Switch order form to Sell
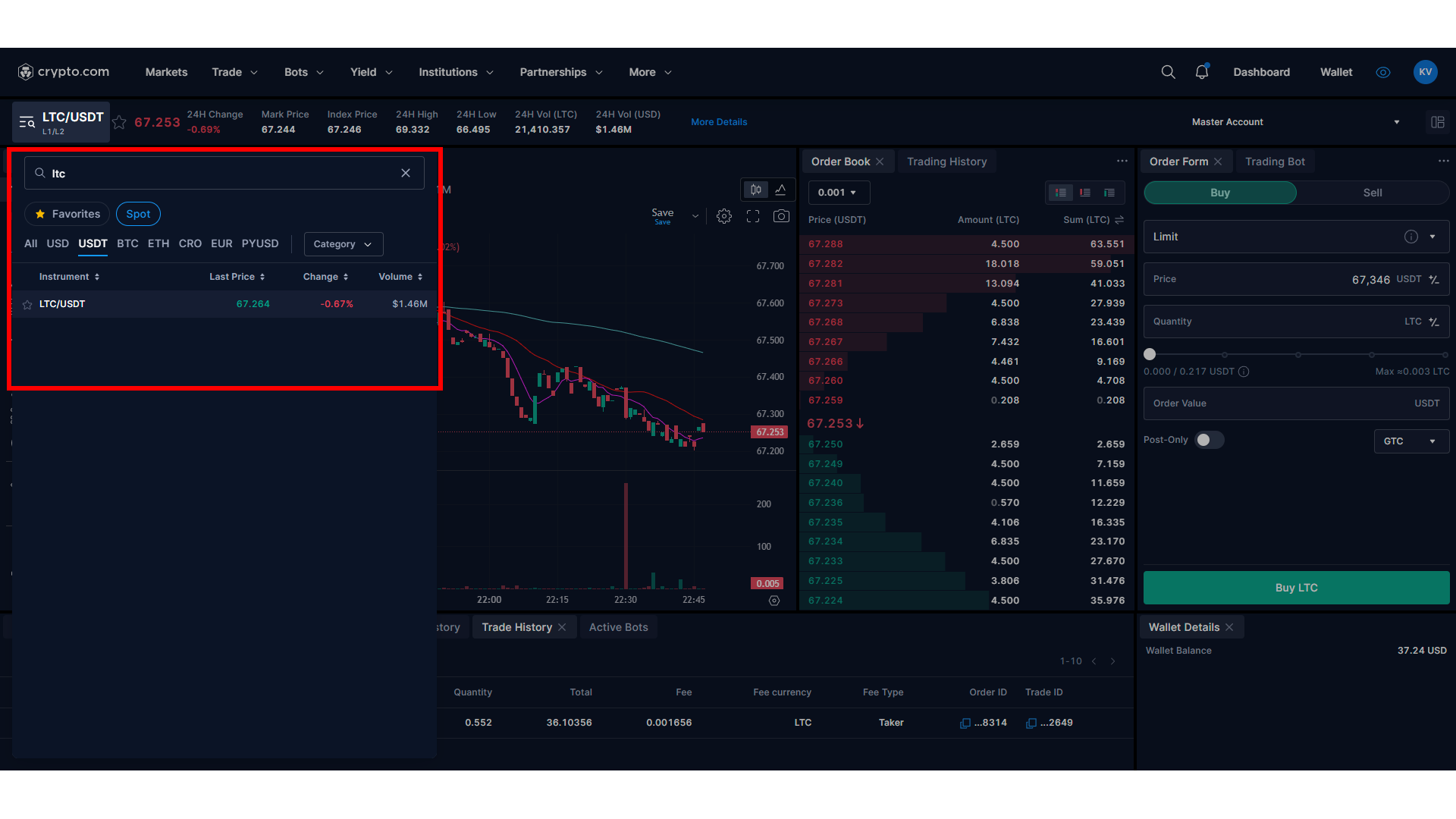Image resolution: width=1456 pixels, height=819 pixels. (x=1372, y=193)
